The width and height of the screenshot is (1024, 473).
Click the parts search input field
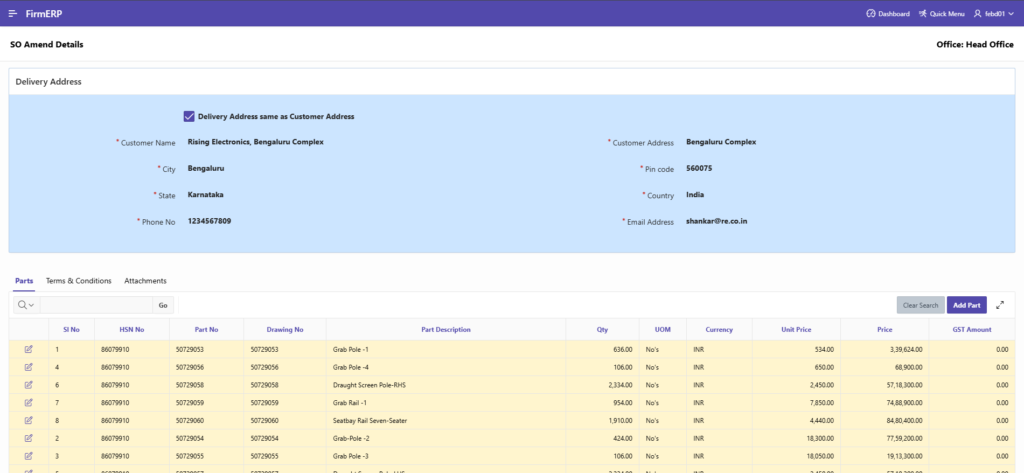click(x=96, y=305)
